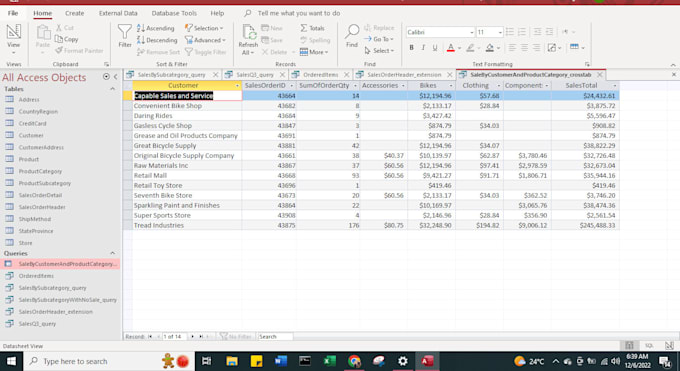
Task: Open SalesOrderDetail table
Action: coord(40,195)
